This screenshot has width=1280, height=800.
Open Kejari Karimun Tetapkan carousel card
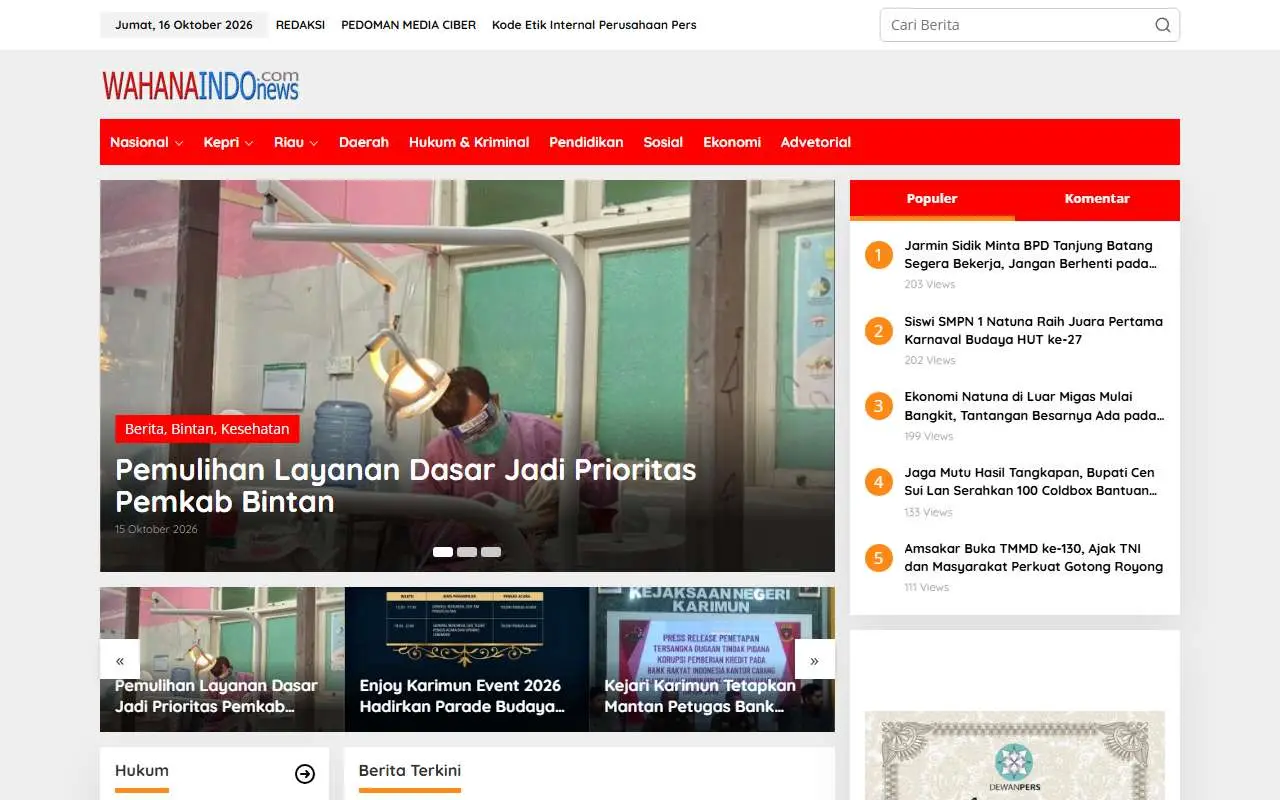click(x=712, y=659)
